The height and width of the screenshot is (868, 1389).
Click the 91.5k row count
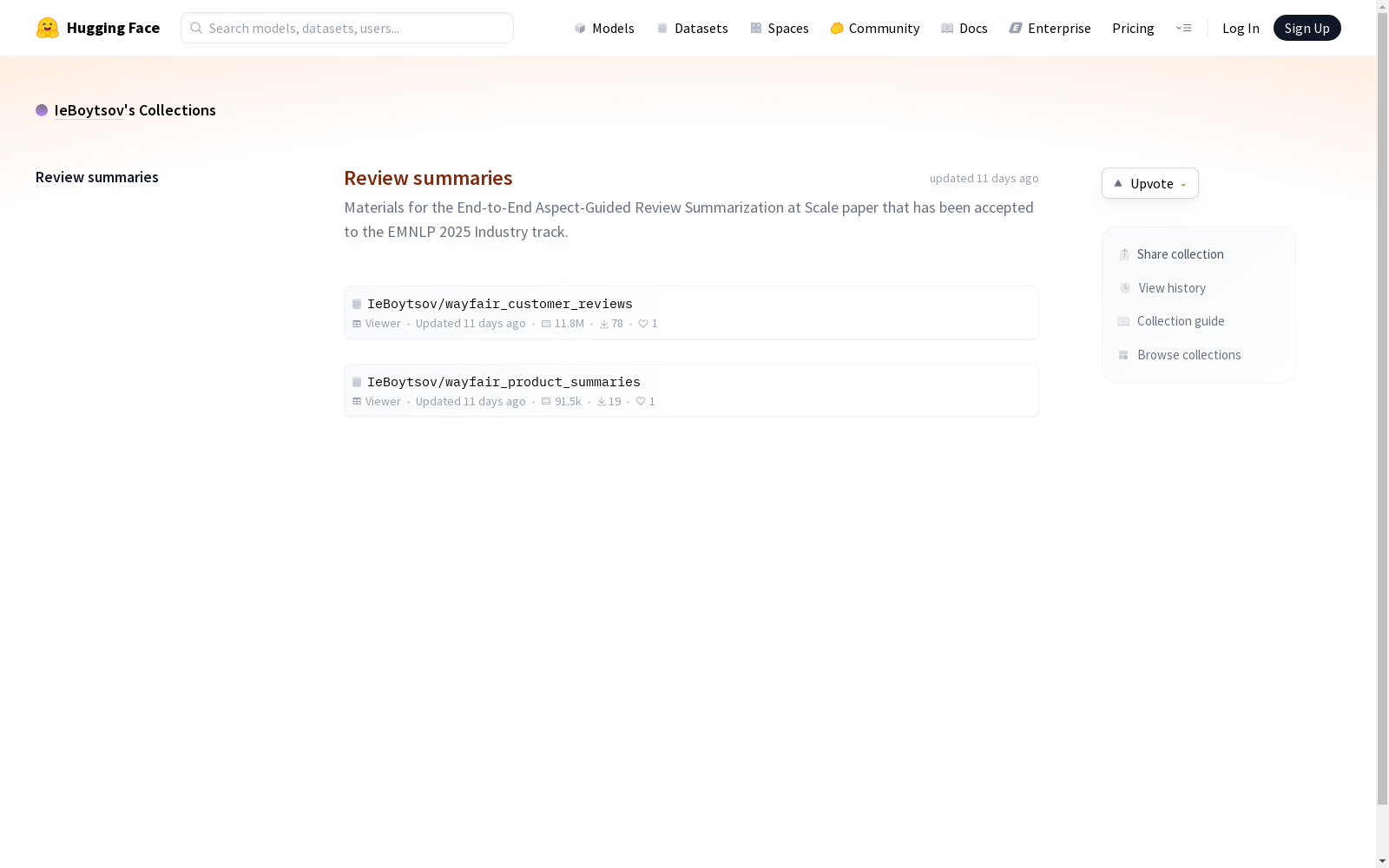(x=568, y=402)
